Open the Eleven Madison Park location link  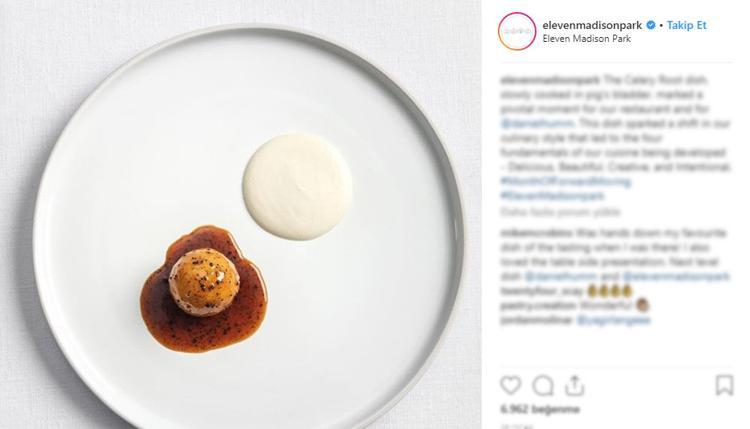pyautogui.click(x=586, y=39)
